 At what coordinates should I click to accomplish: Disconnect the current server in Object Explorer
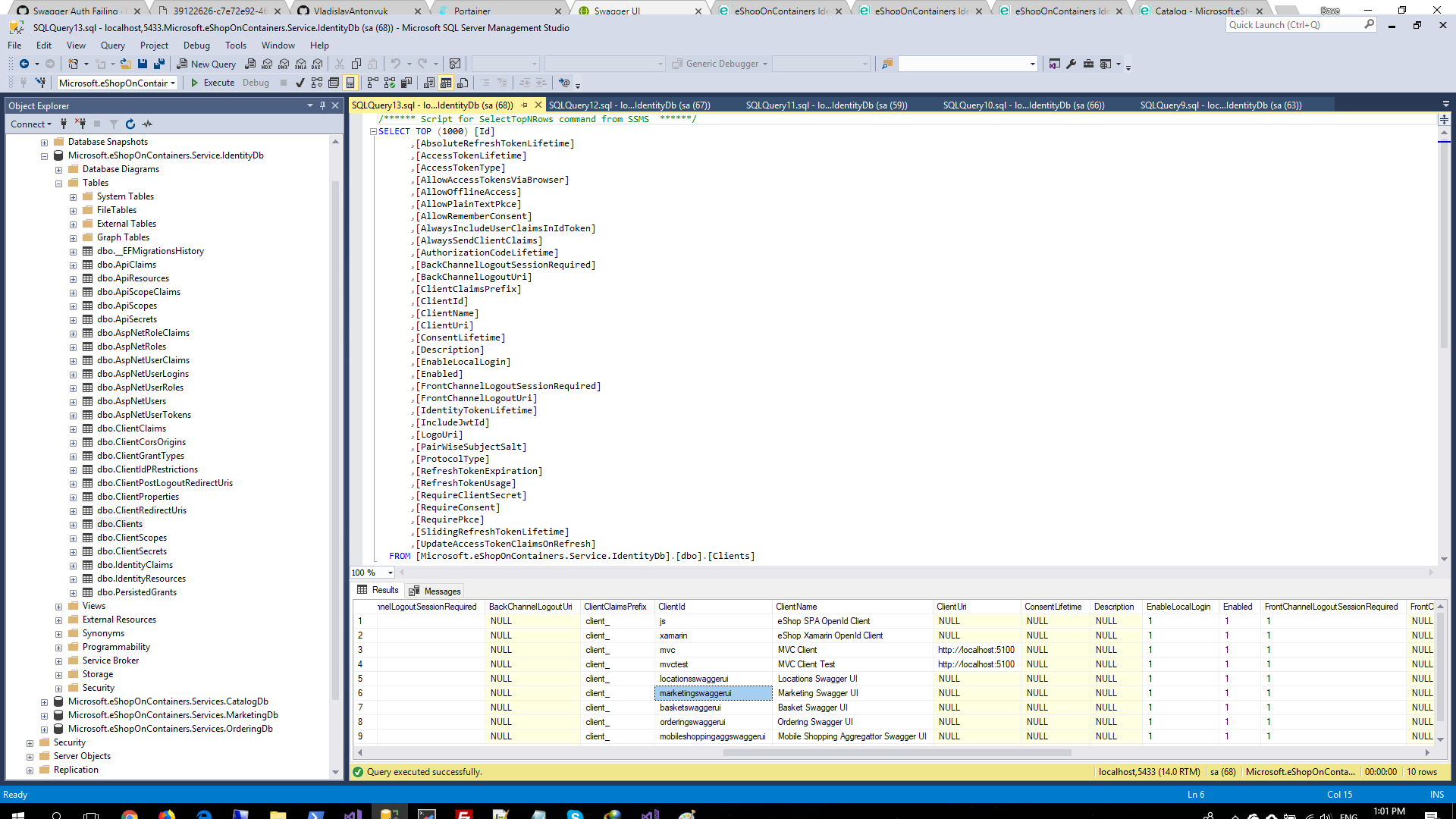tap(81, 124)
